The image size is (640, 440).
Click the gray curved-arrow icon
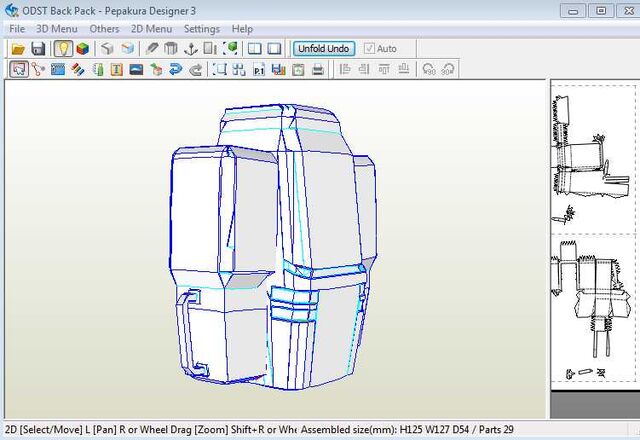[x=196, y=69]
